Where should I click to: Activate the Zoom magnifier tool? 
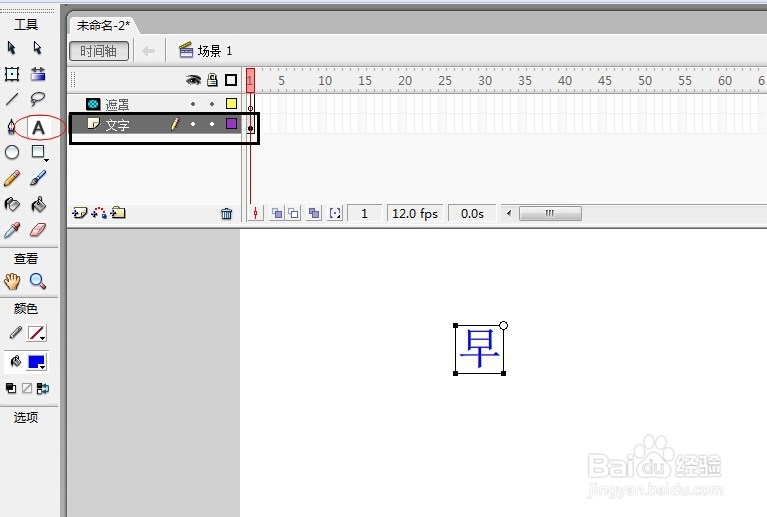tap(38, 281)
